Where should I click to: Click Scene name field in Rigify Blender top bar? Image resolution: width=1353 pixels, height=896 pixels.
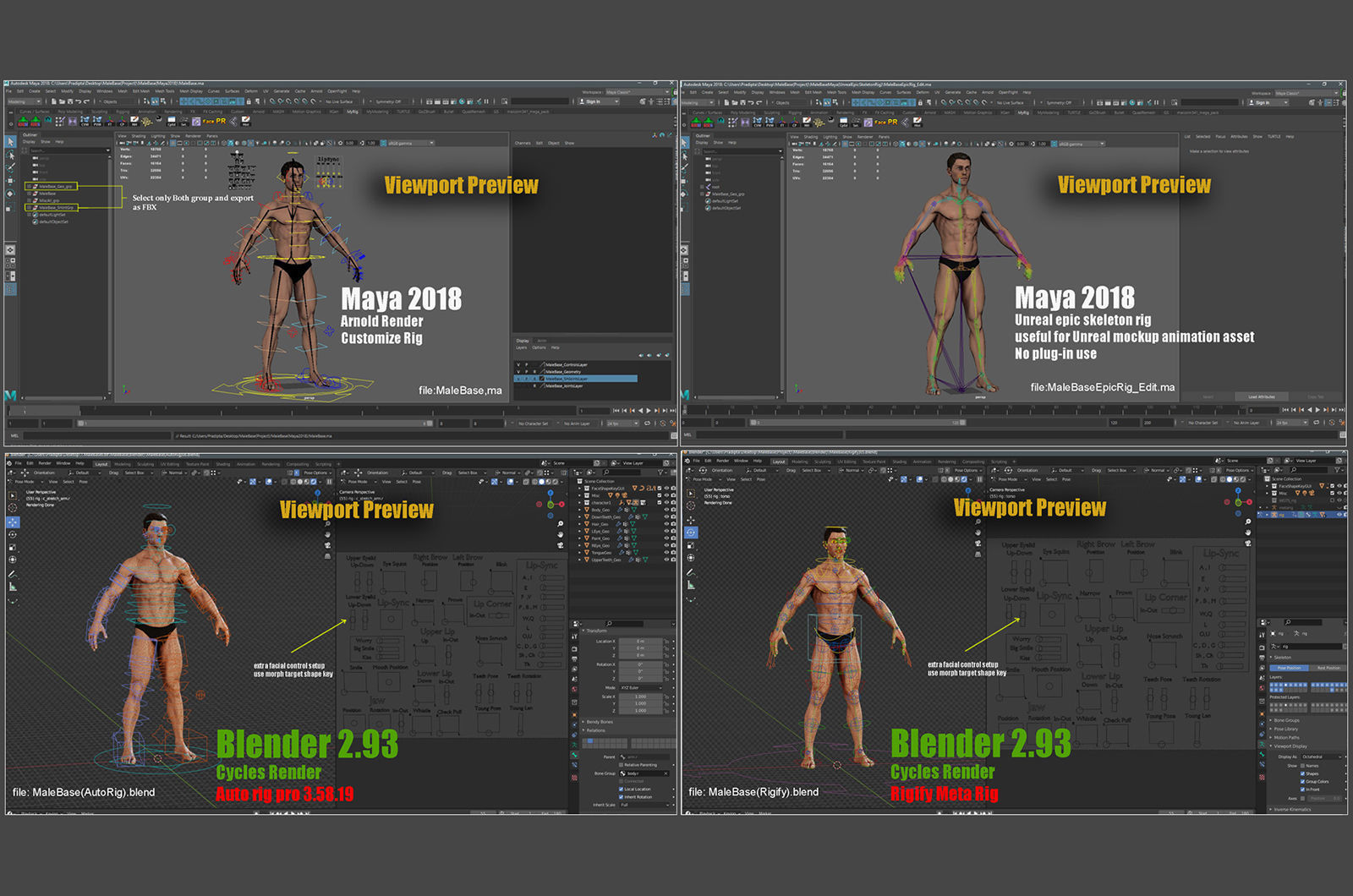click(1246, 461)
